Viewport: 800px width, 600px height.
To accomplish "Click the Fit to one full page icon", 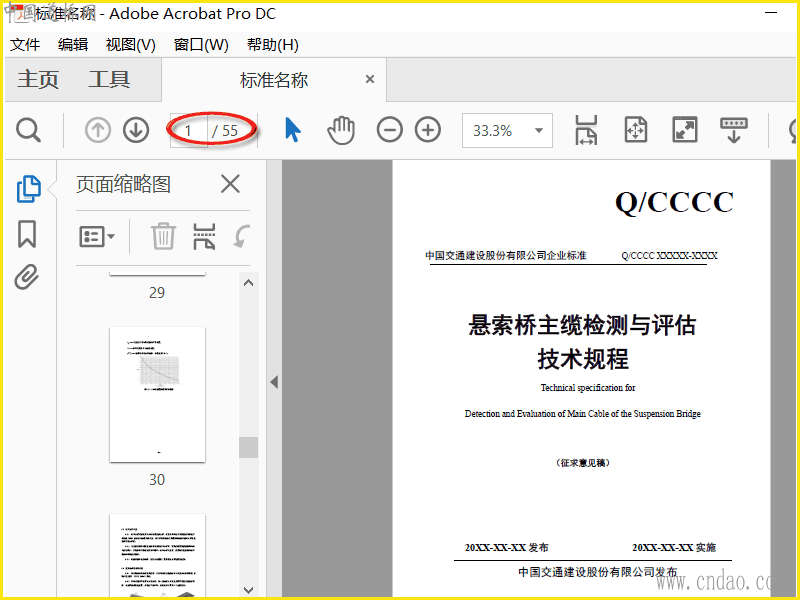I will [x=636, y=130].
